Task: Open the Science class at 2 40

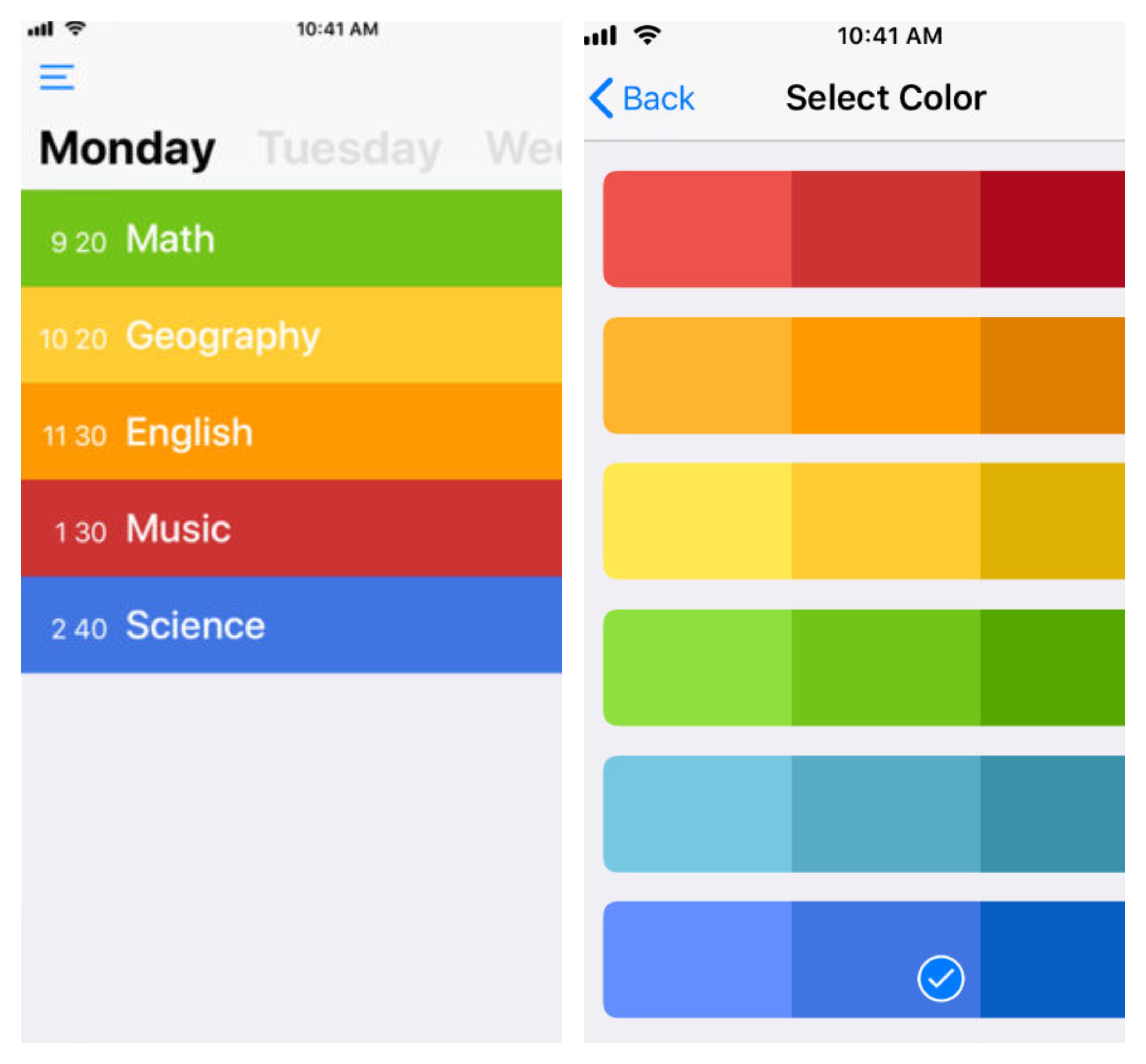Action: [292, 625]
